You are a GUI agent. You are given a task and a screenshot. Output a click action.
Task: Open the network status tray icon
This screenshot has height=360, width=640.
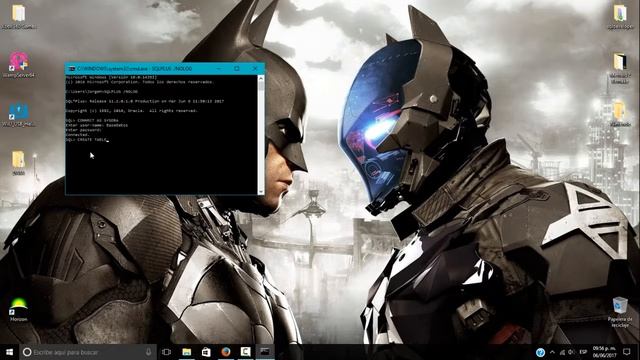tap(562, 352)
